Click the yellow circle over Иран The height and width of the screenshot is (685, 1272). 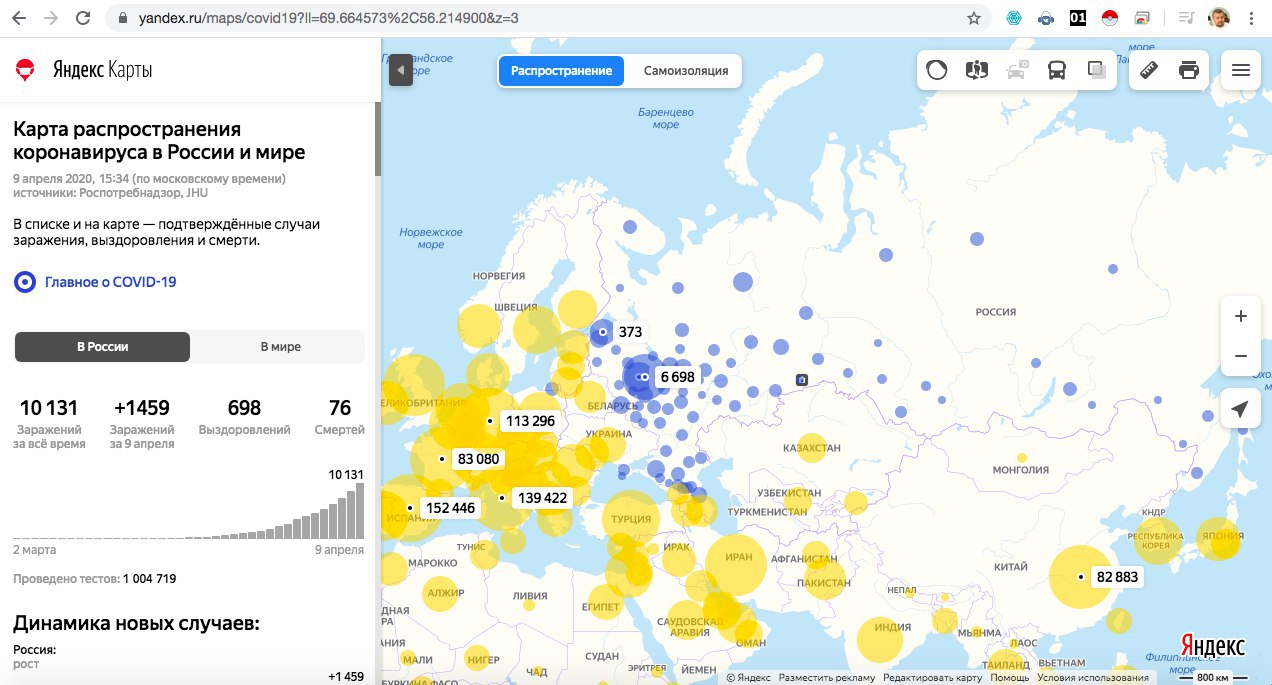737,565
